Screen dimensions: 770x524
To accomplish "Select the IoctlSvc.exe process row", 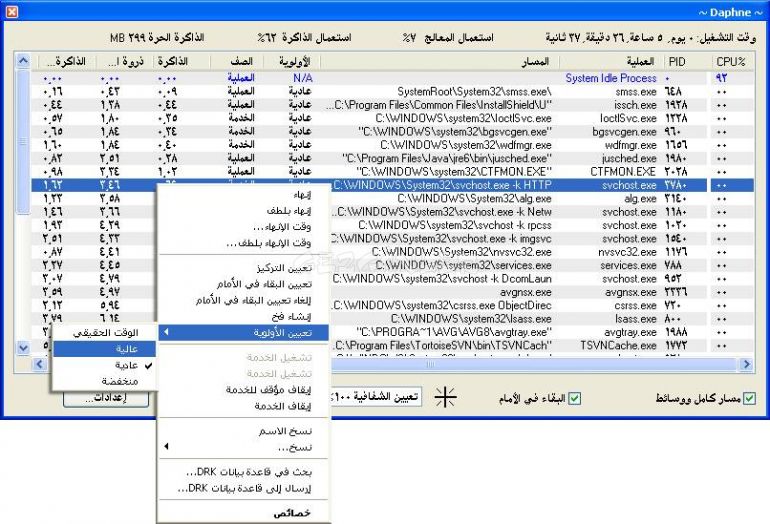I will point(393,118).
